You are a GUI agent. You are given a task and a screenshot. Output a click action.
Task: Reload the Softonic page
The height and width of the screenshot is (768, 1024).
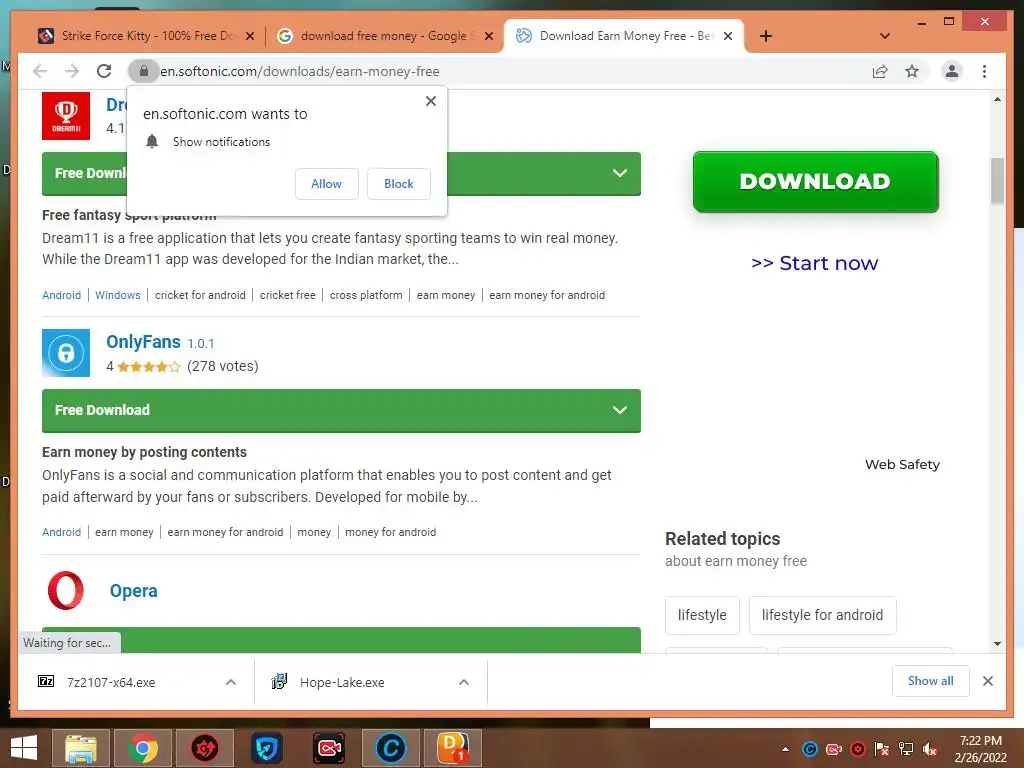(104, 71)
